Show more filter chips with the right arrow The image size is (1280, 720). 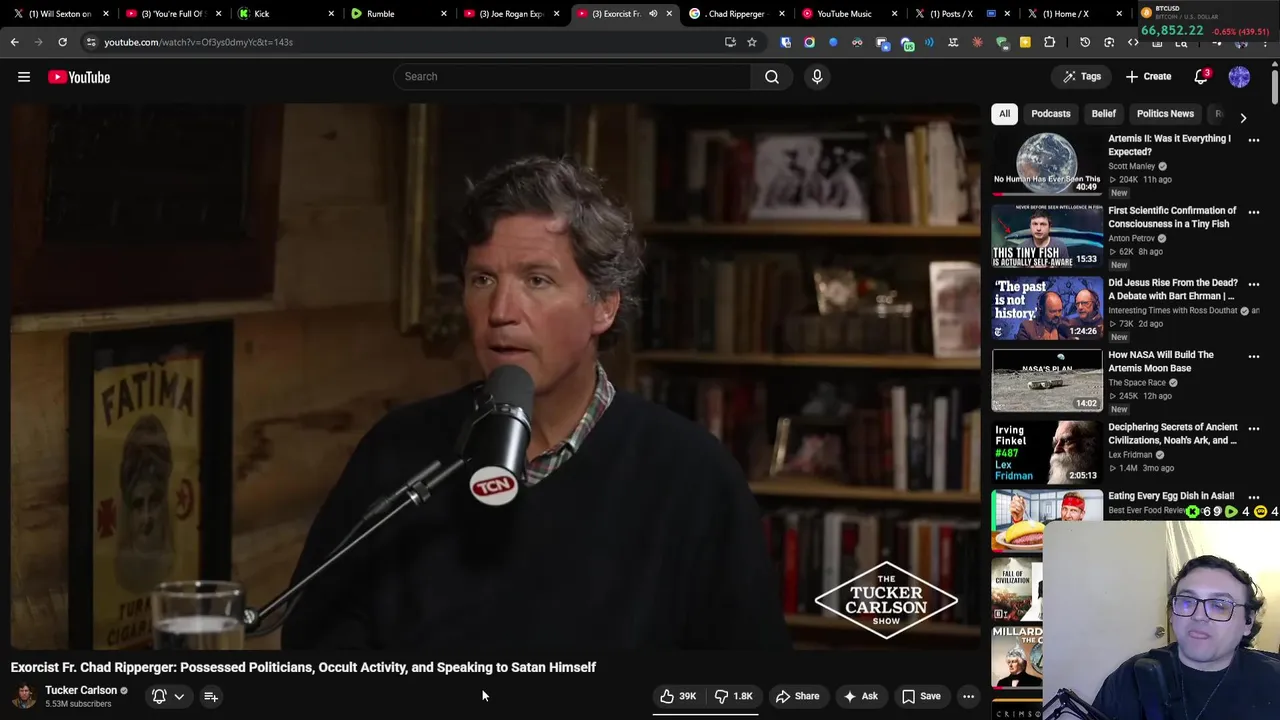(x=1243, y=117)
